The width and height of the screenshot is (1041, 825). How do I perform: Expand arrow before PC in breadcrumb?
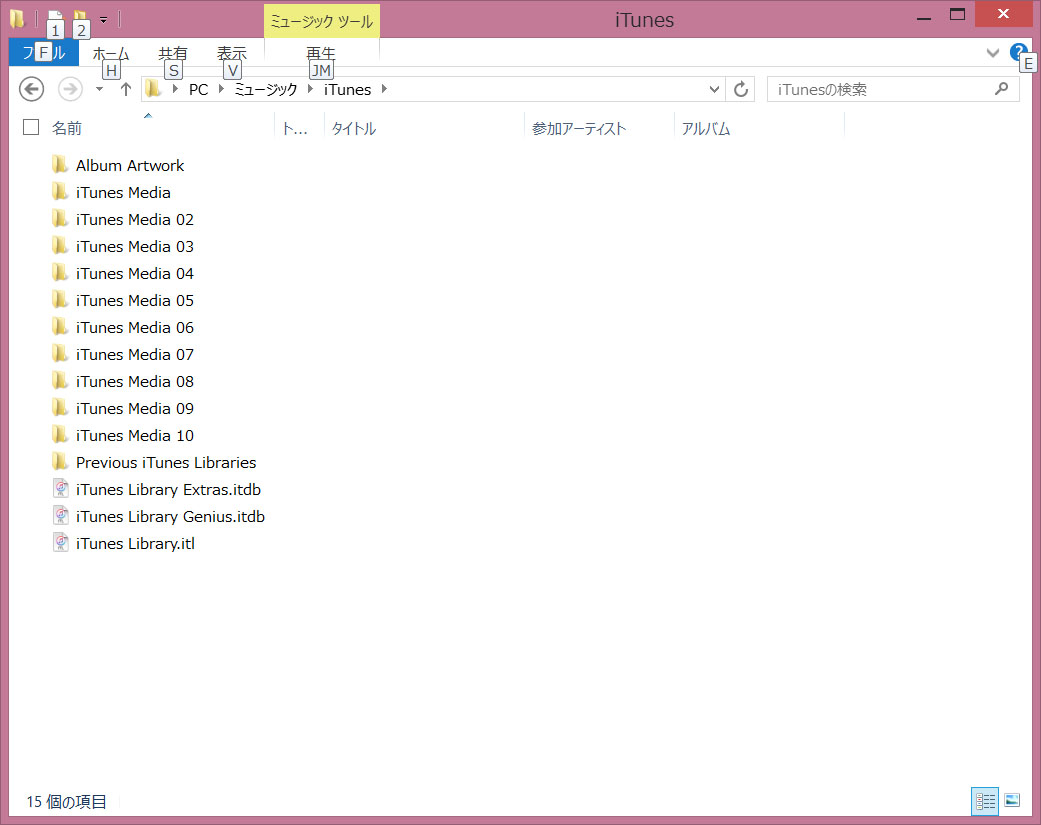[175, 89]
